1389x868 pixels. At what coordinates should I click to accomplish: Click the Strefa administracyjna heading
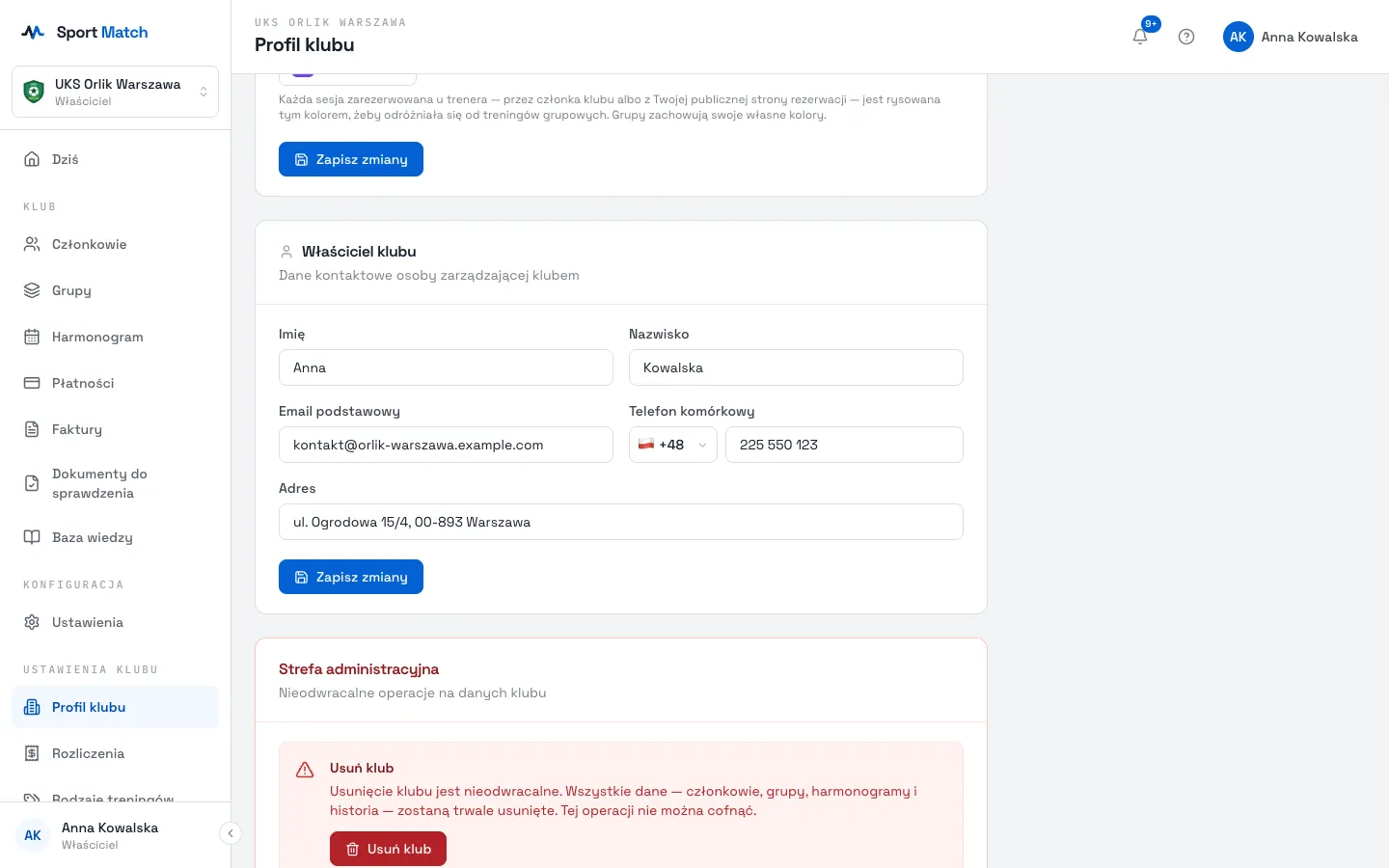359,669
